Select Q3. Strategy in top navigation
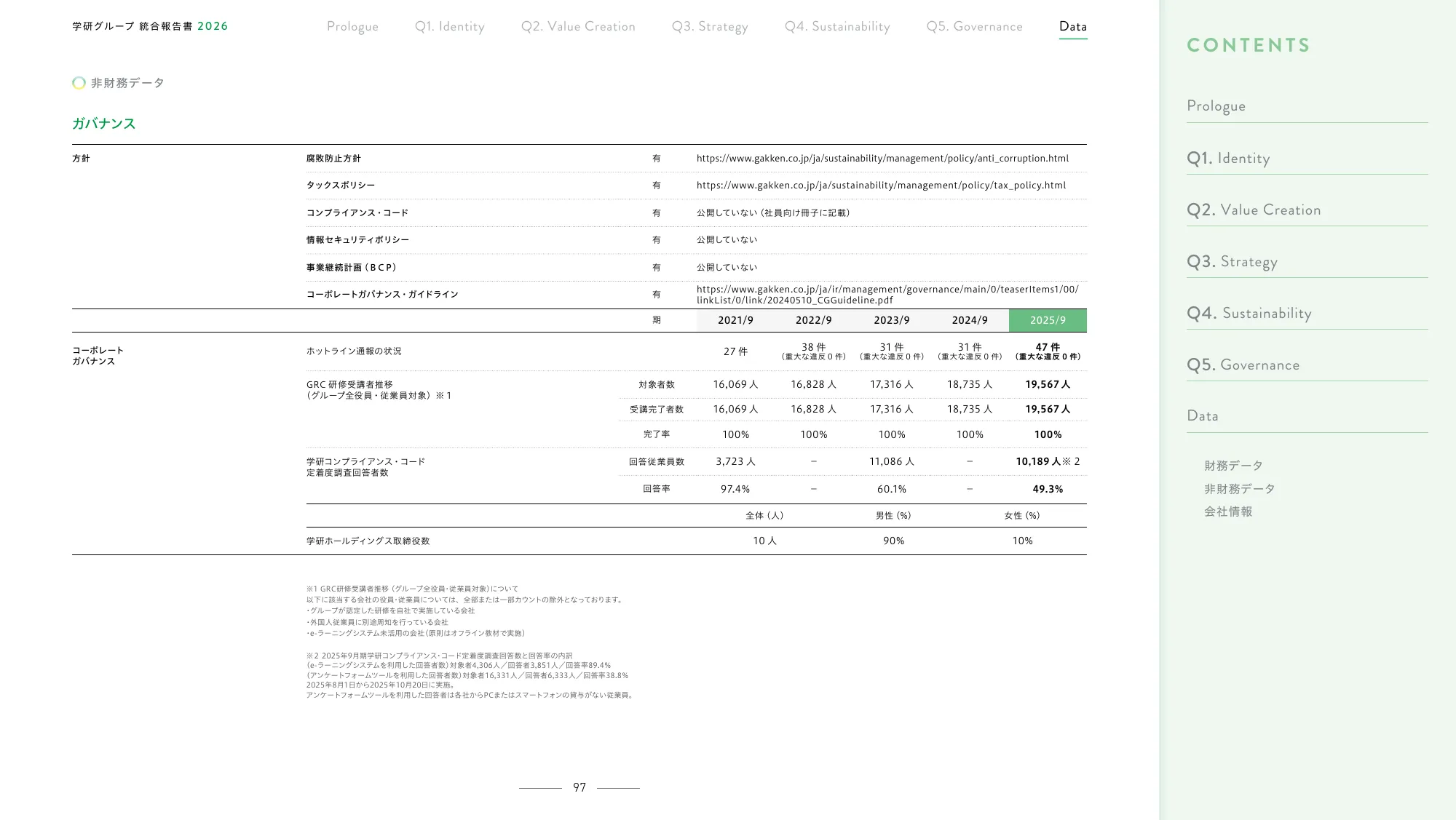This screenshot has height=820, width=1456. pos(710,27)
